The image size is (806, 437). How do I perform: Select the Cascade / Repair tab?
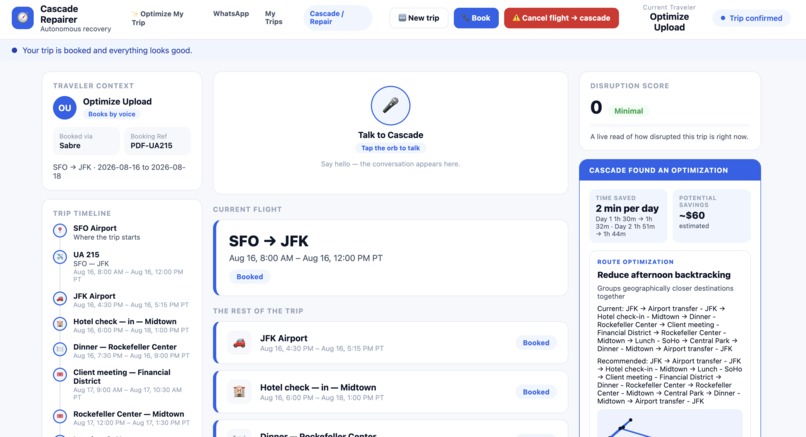point(337,18)
